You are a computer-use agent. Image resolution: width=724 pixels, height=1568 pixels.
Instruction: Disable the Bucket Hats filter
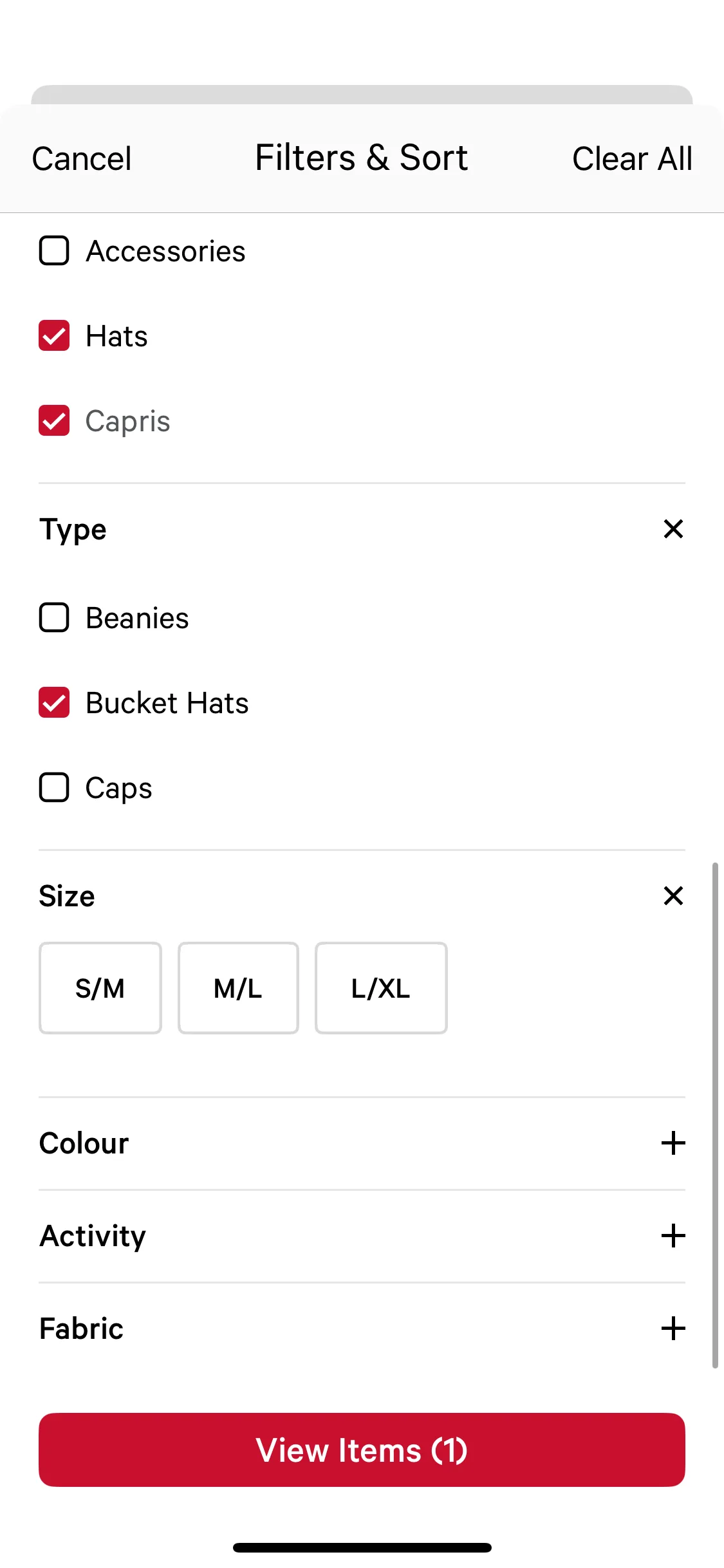click(x=54, y=702)
